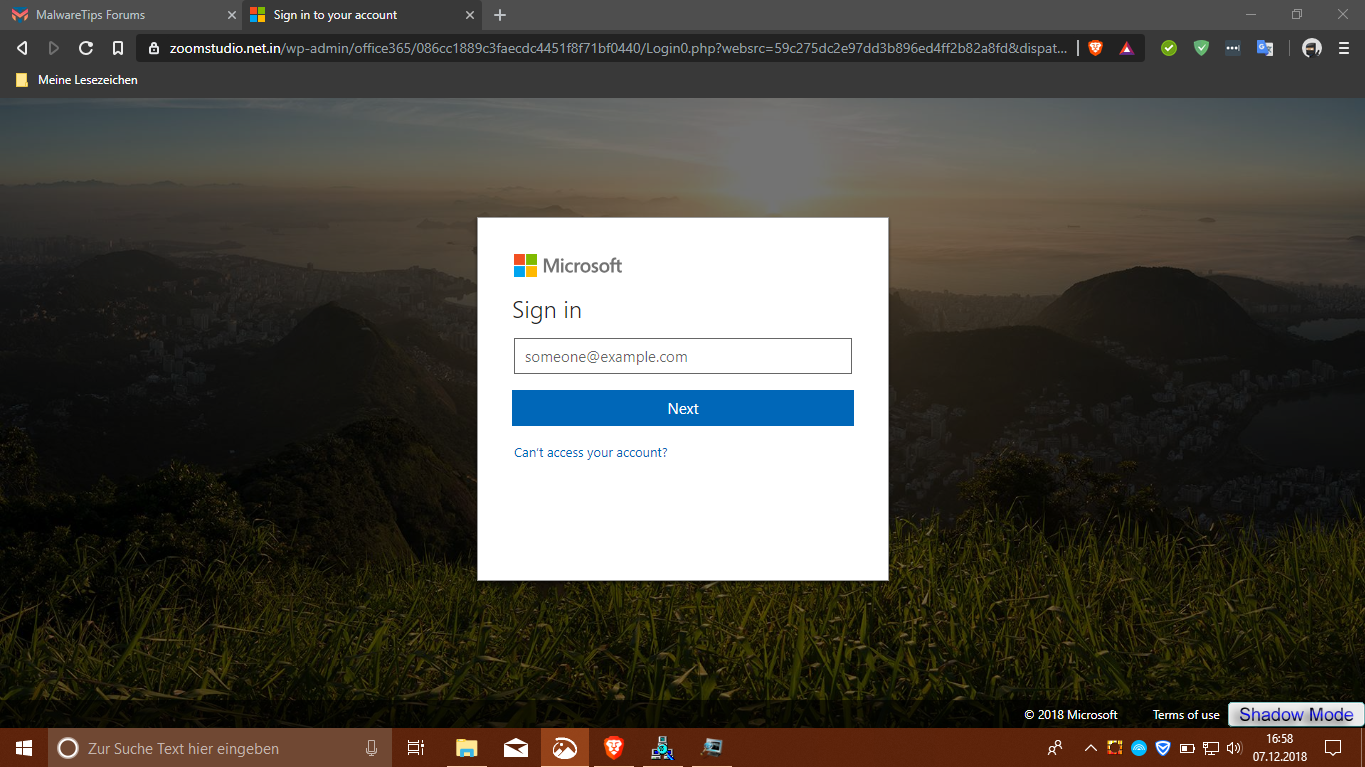Image resolution: width=1365 pixels, height=767 pixels.
Task: Open Task View in the taskbar
Action: [x=416, y=747]
